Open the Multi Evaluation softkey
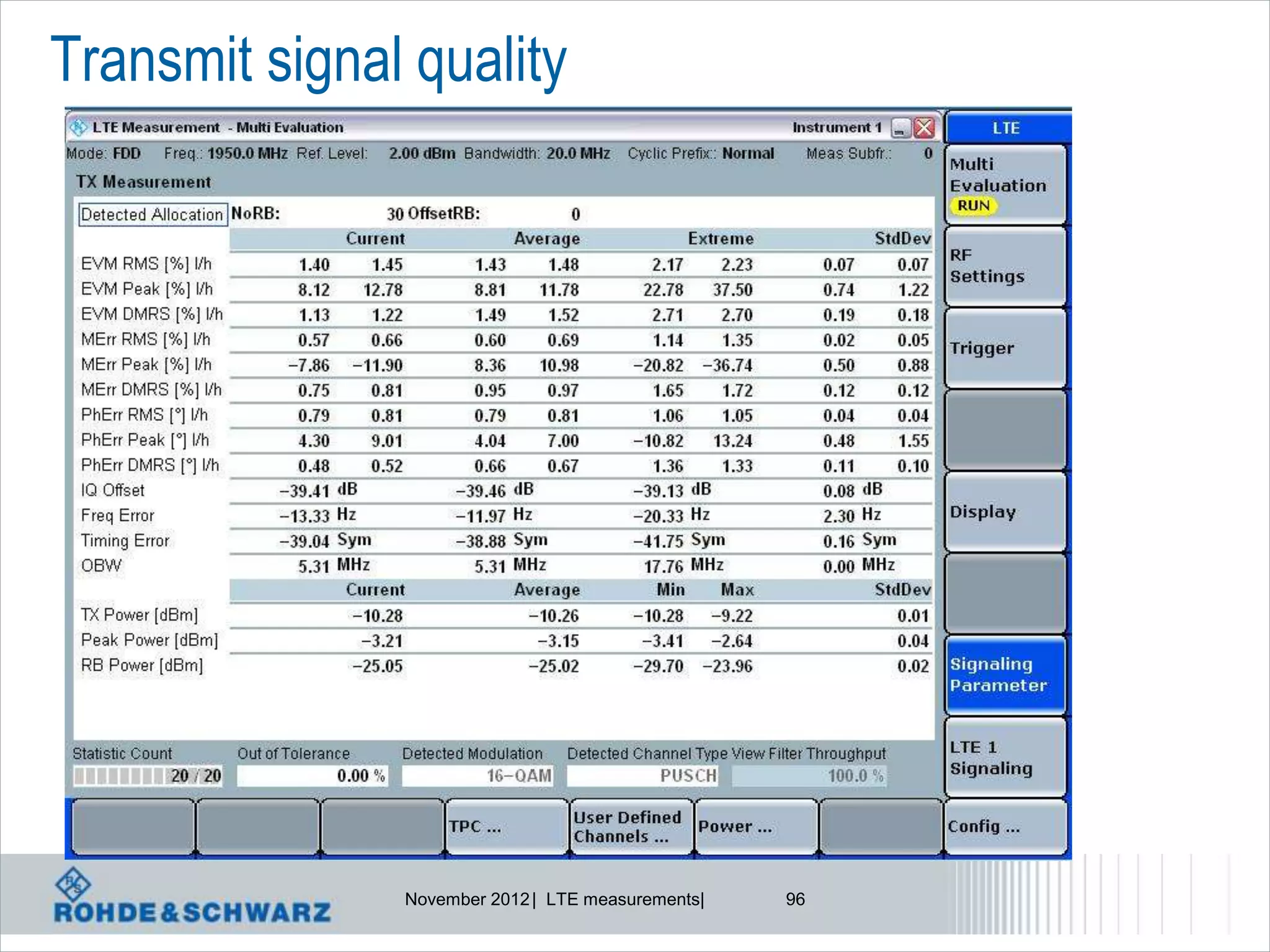 pos(1005,185)
